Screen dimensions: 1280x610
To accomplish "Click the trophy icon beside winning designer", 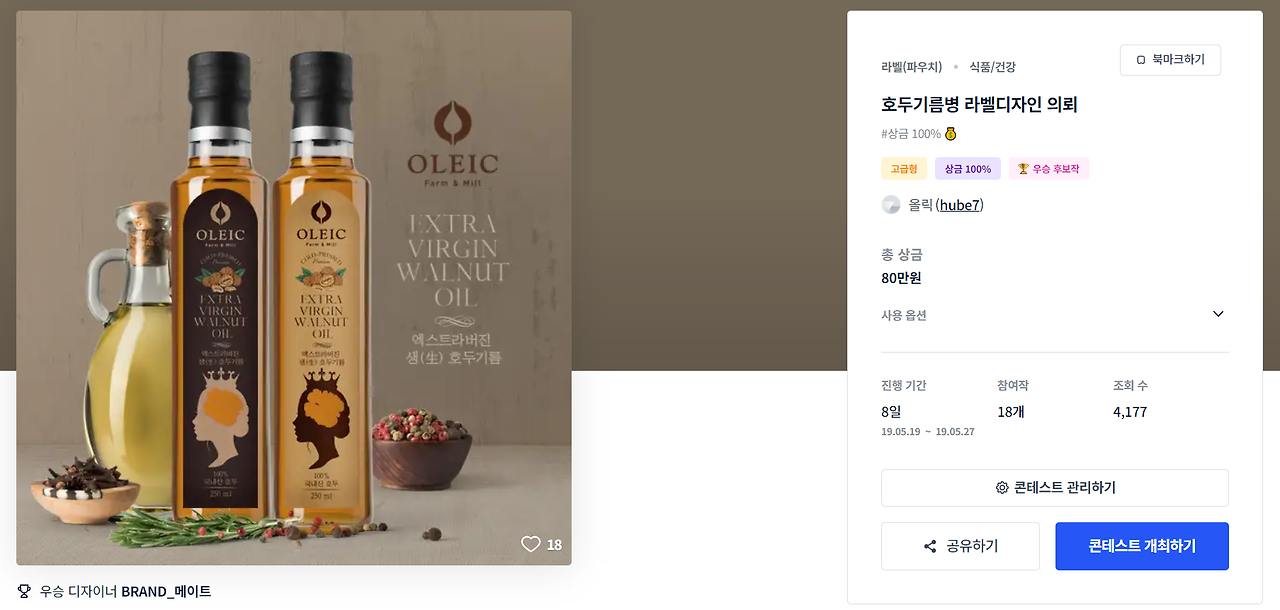I will [x=24, y=591].
